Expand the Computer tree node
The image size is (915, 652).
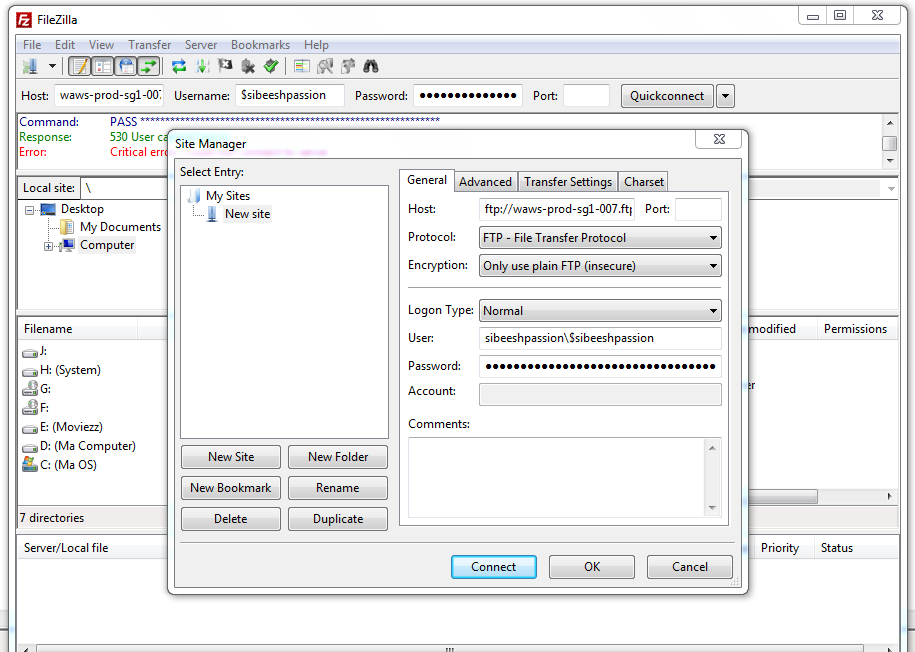48,246
